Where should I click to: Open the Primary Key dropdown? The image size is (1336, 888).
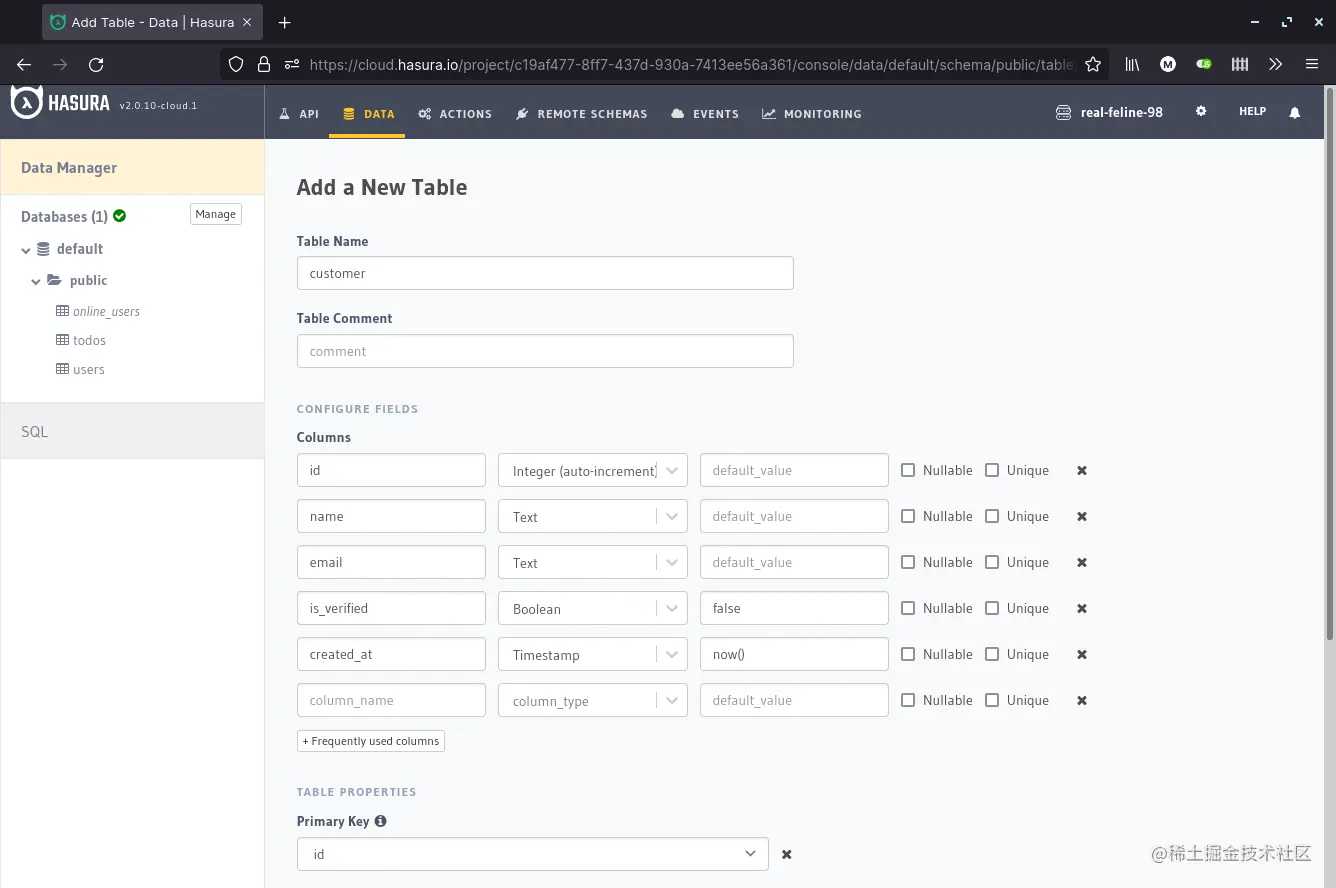pos(750,854)
